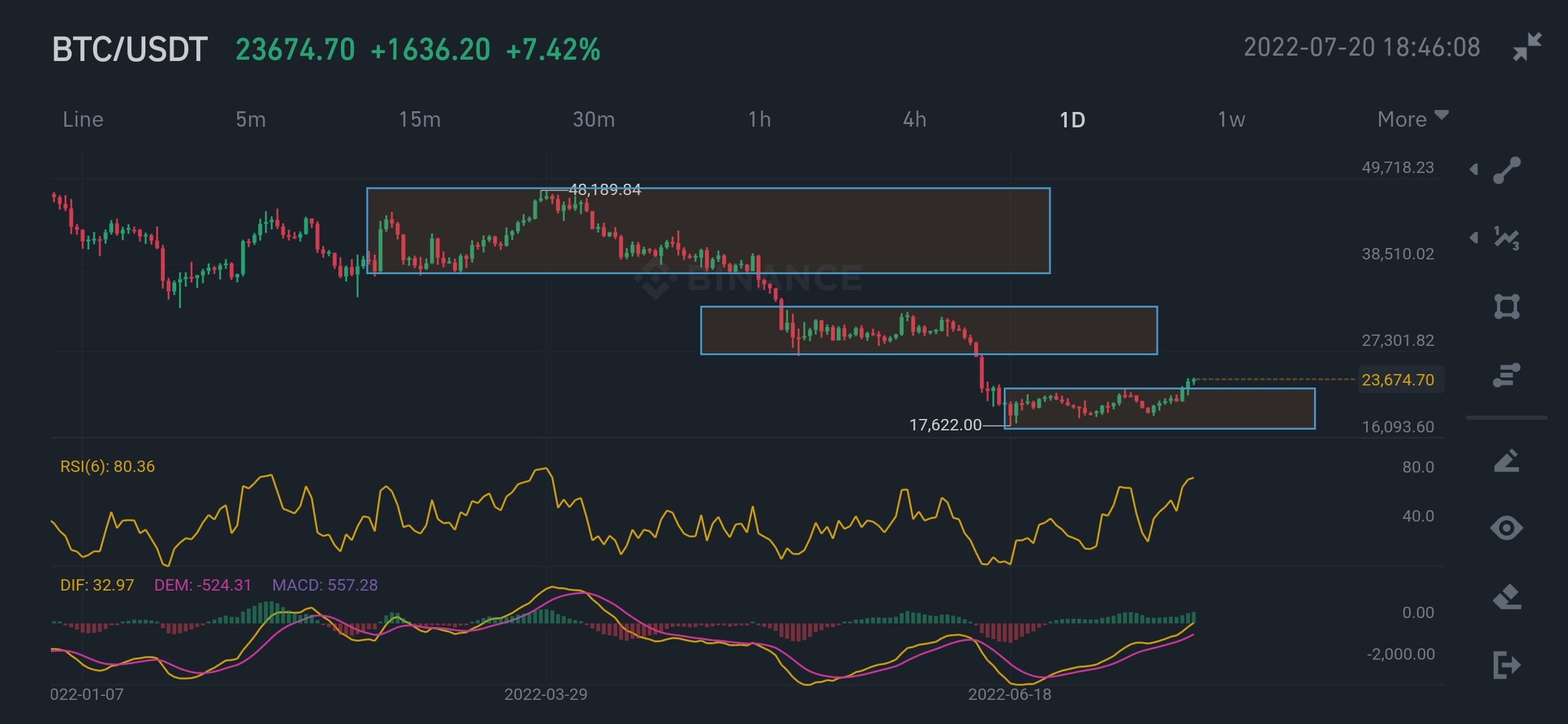1568x724 pixels.
Task: Click the eraser tool icon
Action: (x=1507, y=597)
